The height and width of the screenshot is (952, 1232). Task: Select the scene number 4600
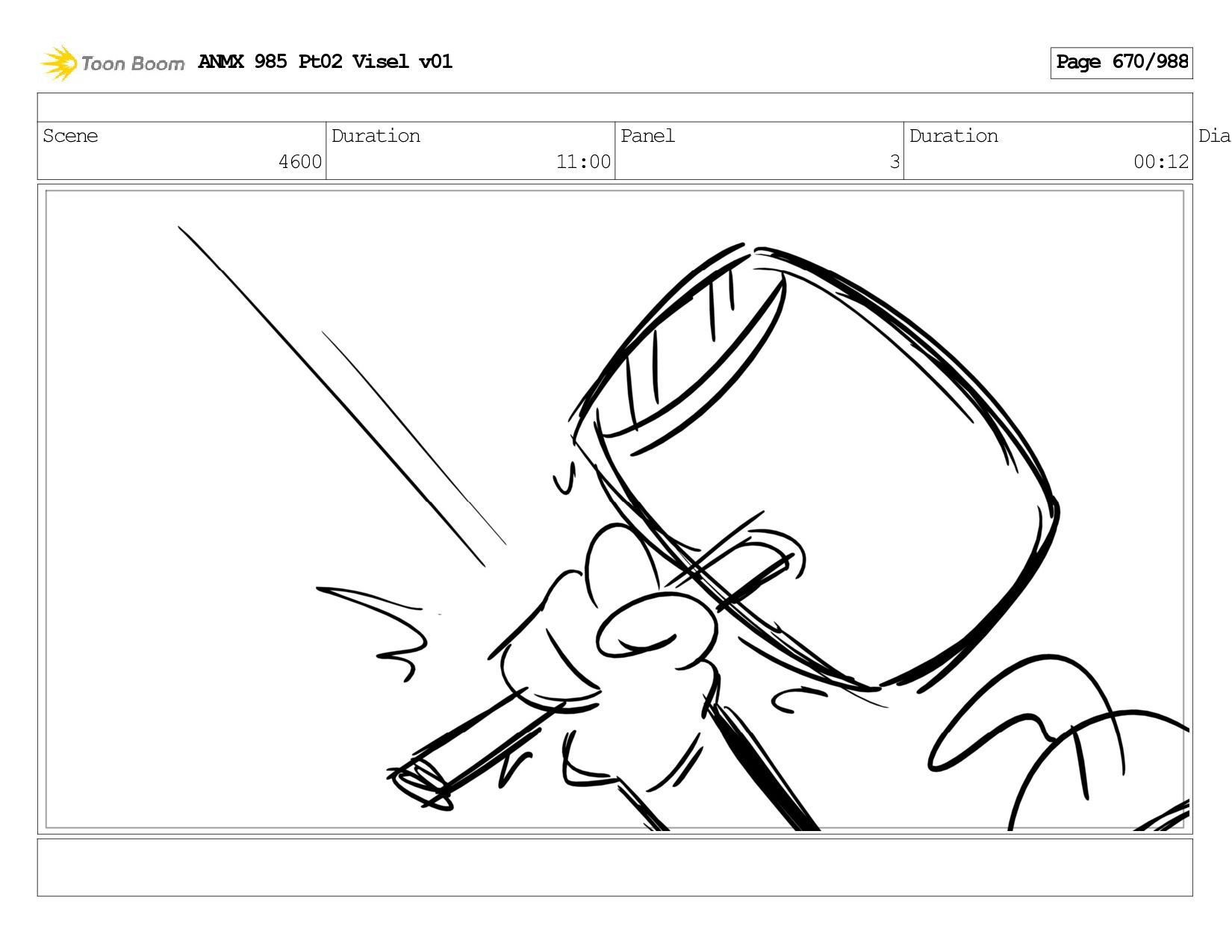(300, 162)
